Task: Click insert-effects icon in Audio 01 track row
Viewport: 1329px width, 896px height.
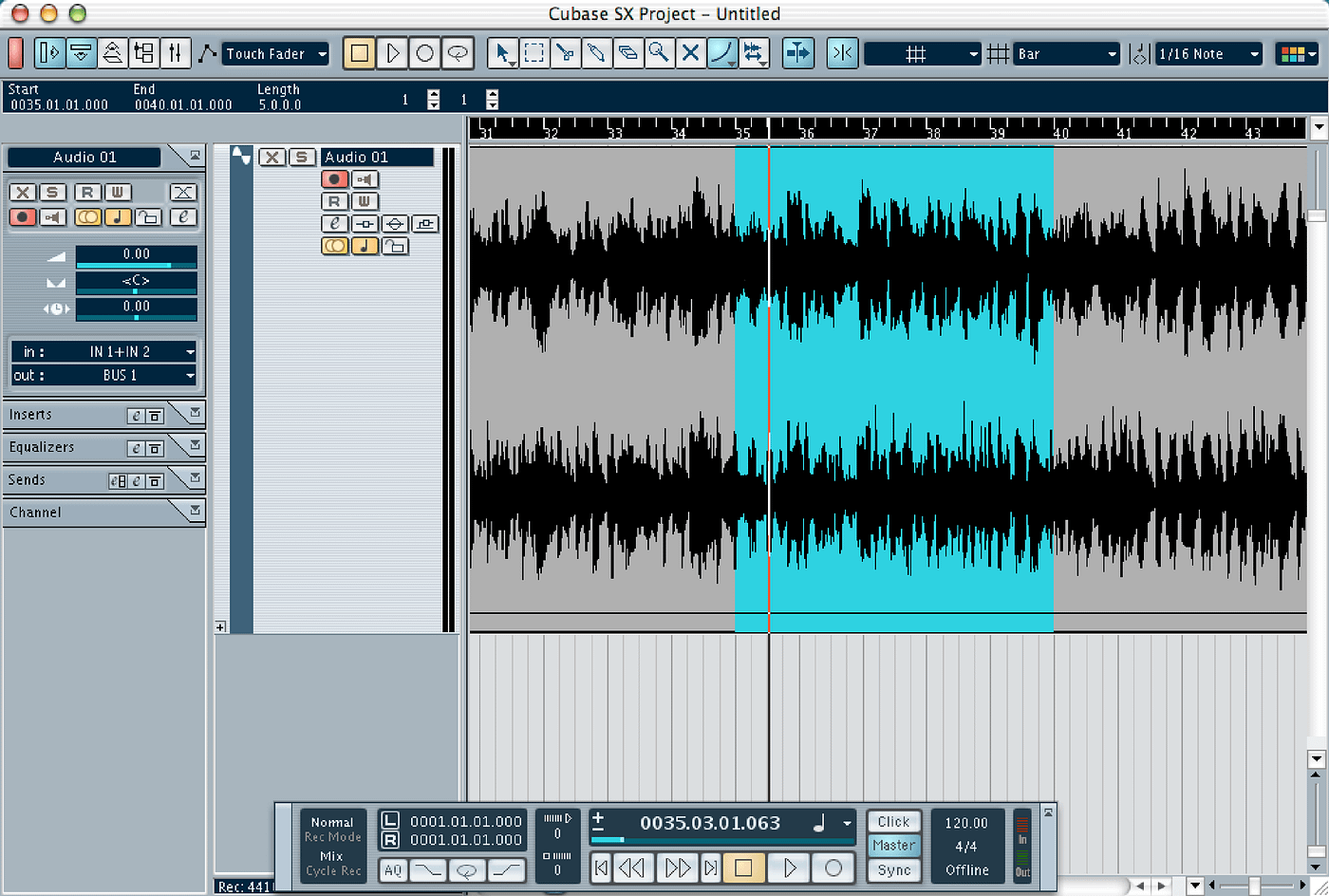Action: 365,224
